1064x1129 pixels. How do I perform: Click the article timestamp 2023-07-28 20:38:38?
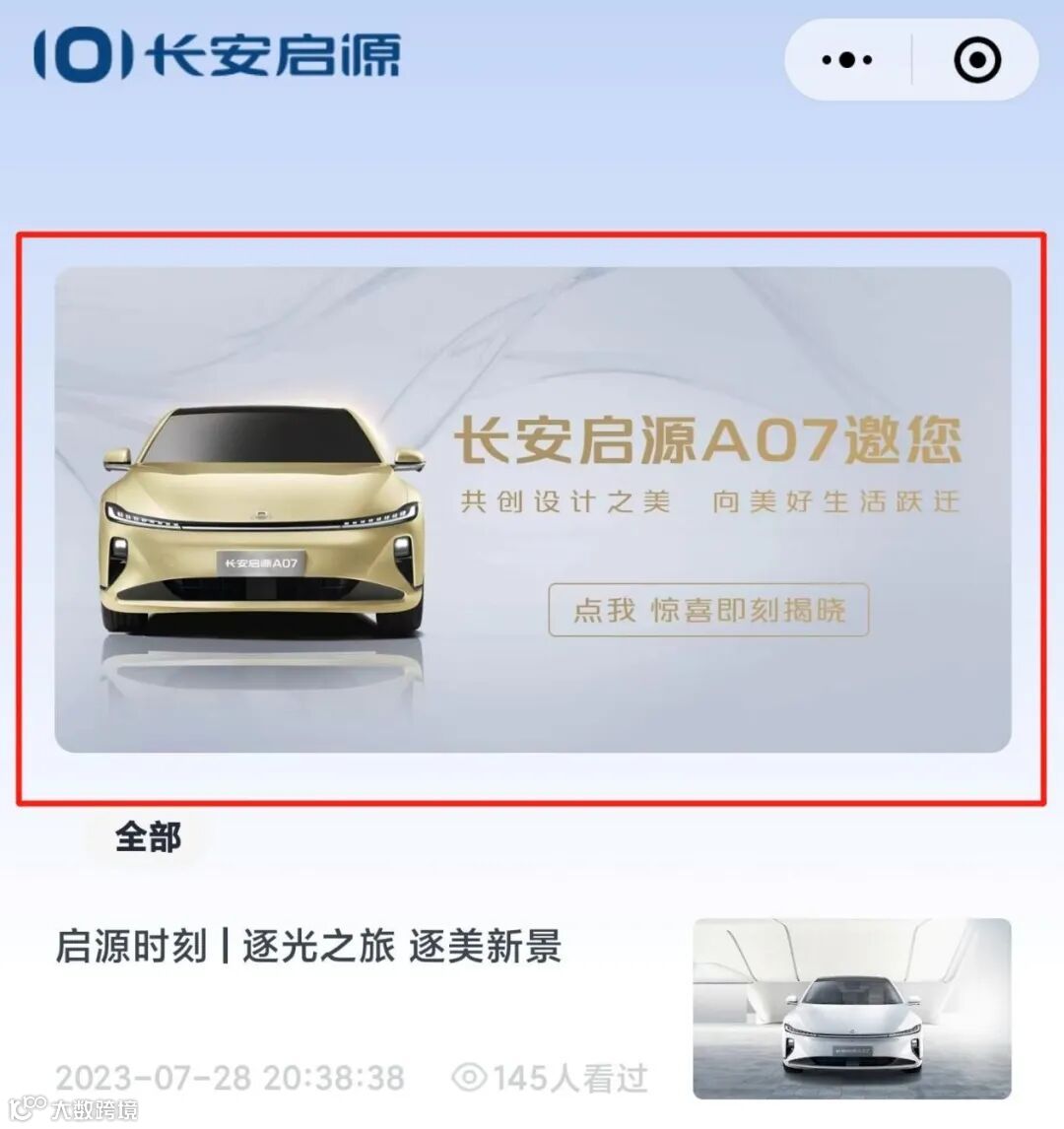[x=231, y=1078]
